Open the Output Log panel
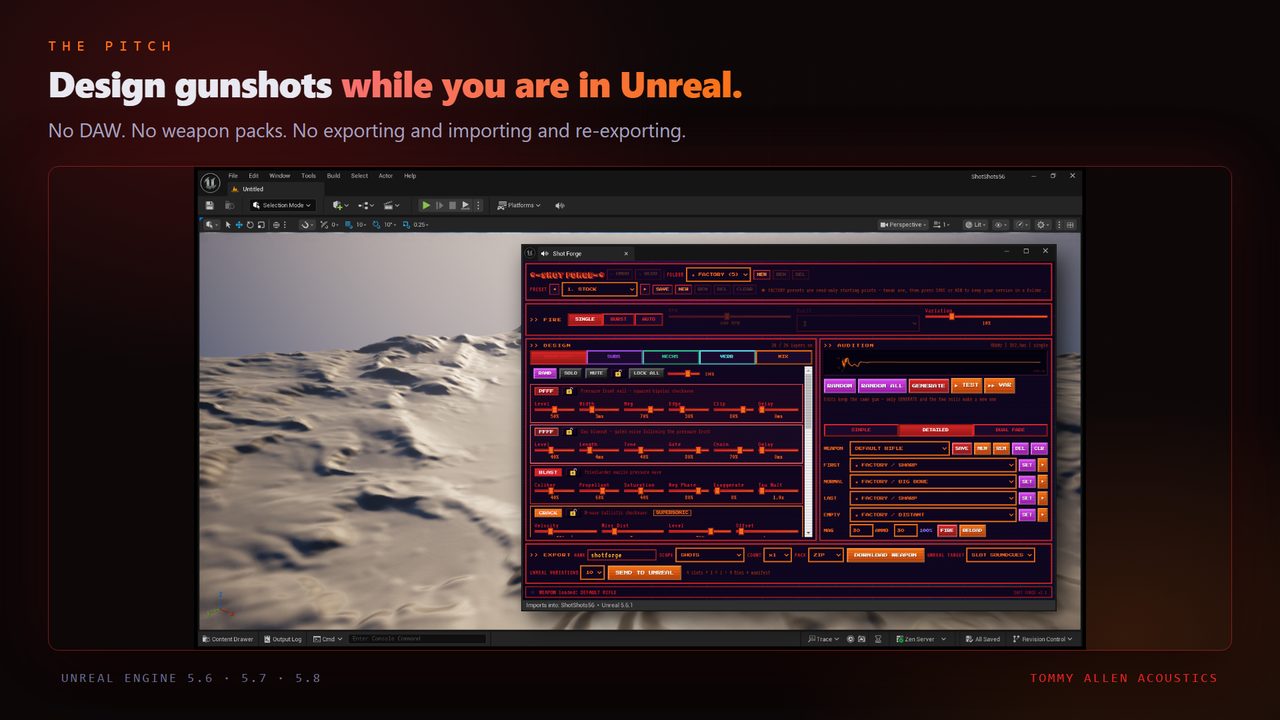 [x=282, y=639]
